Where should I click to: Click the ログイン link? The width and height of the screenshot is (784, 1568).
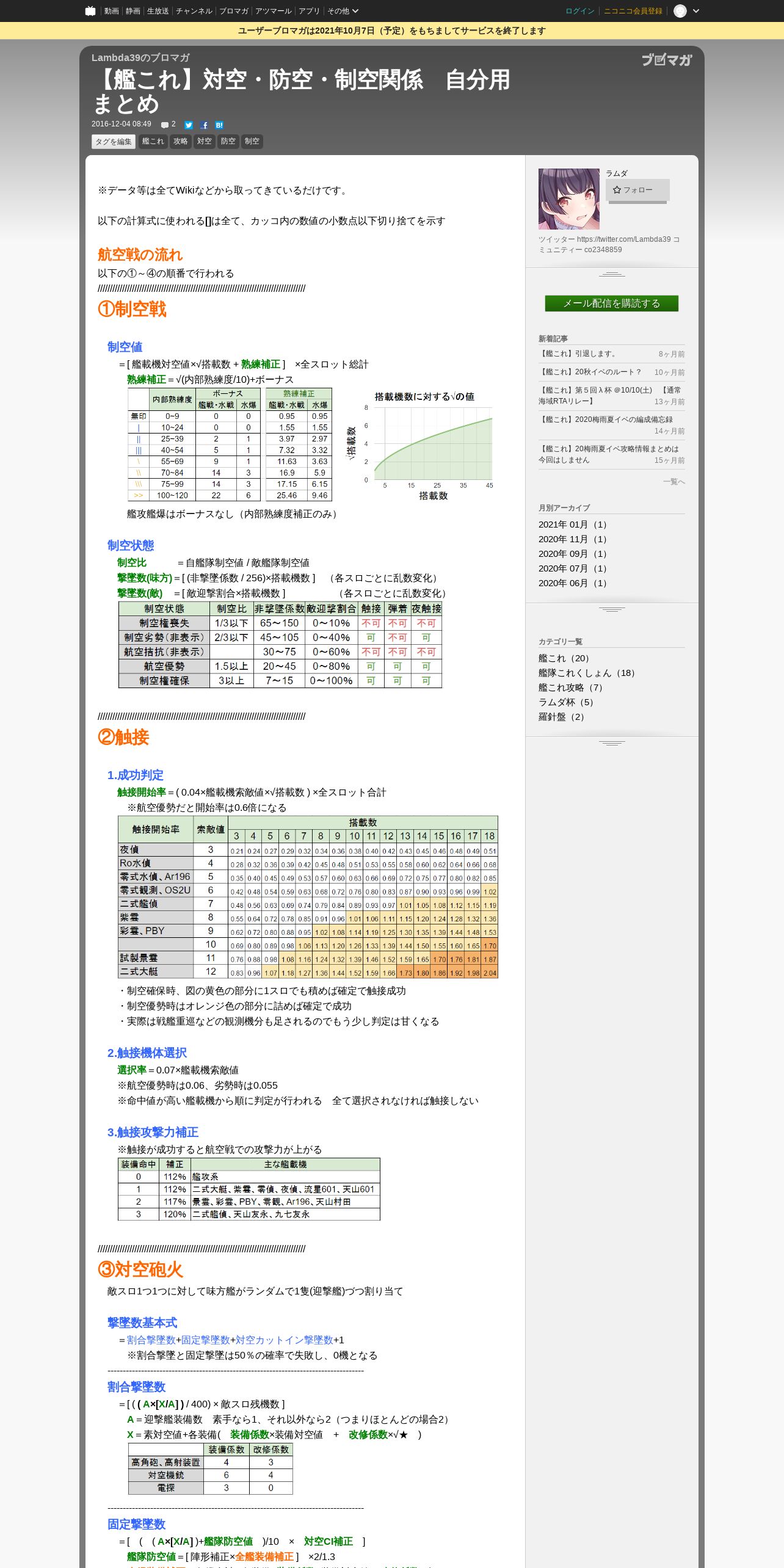pos(580,11)
